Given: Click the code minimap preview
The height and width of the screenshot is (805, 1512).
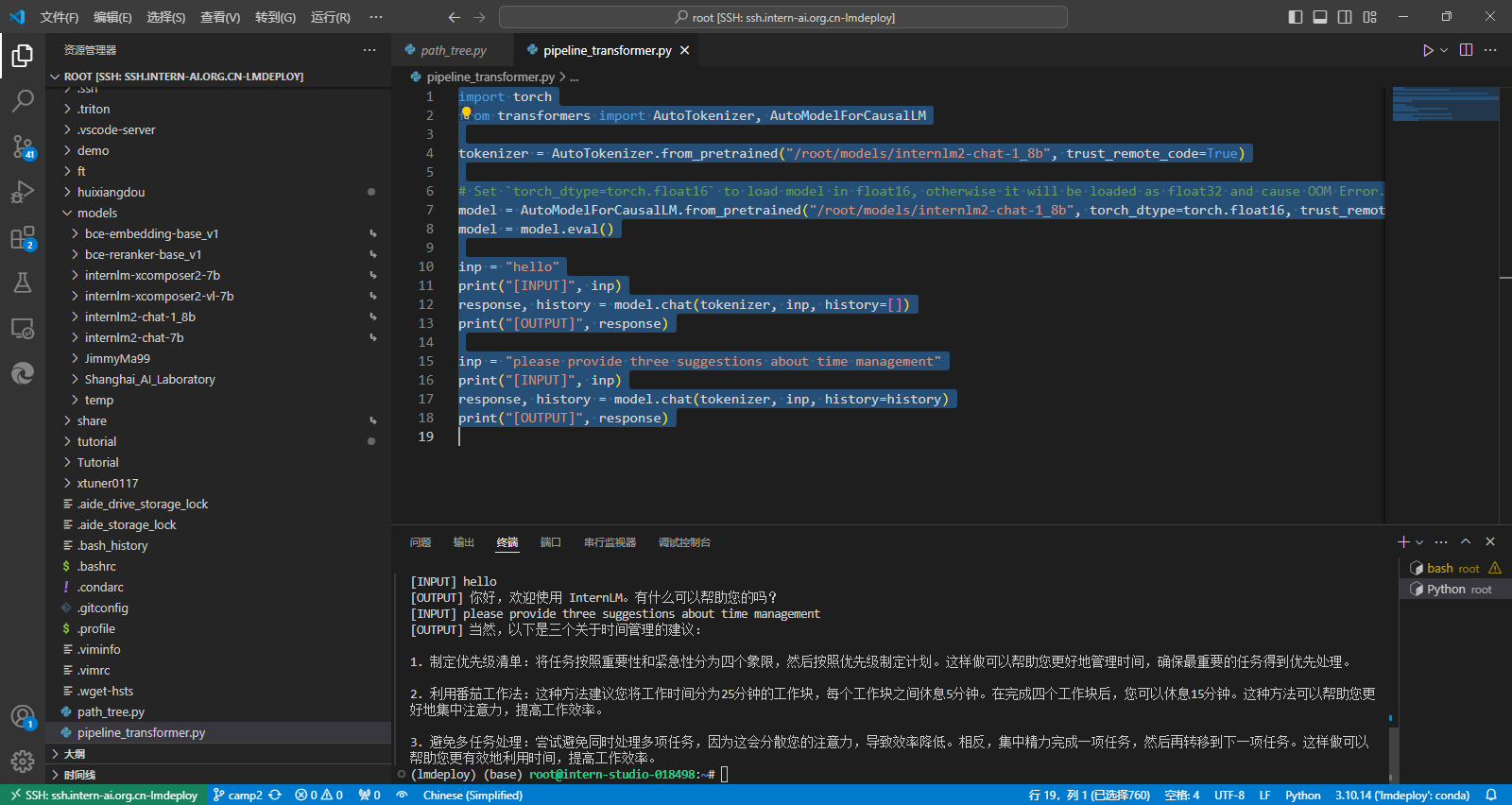Looking at the screenshot, I should click(x=1445, y=104).
